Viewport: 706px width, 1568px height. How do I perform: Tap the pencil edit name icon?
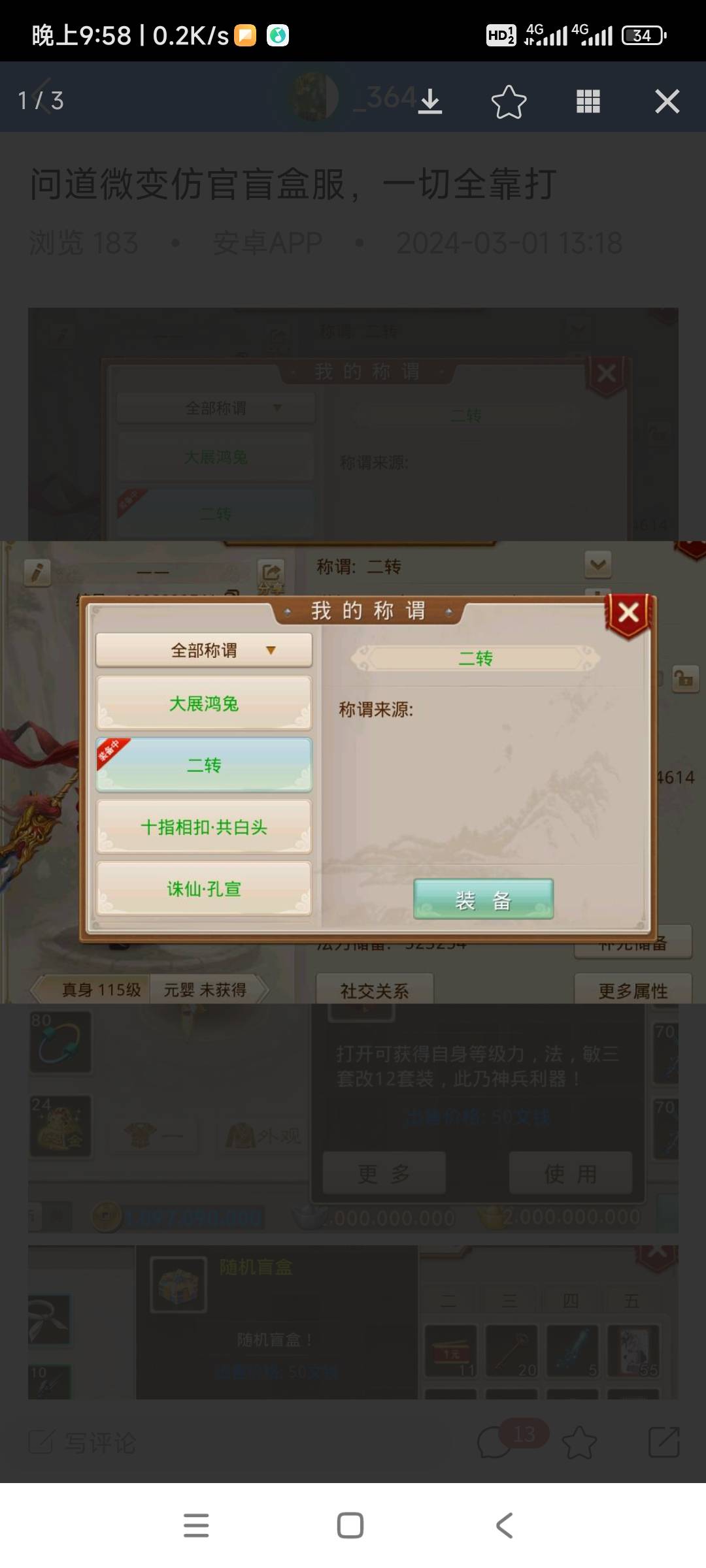tap(37, 573)
